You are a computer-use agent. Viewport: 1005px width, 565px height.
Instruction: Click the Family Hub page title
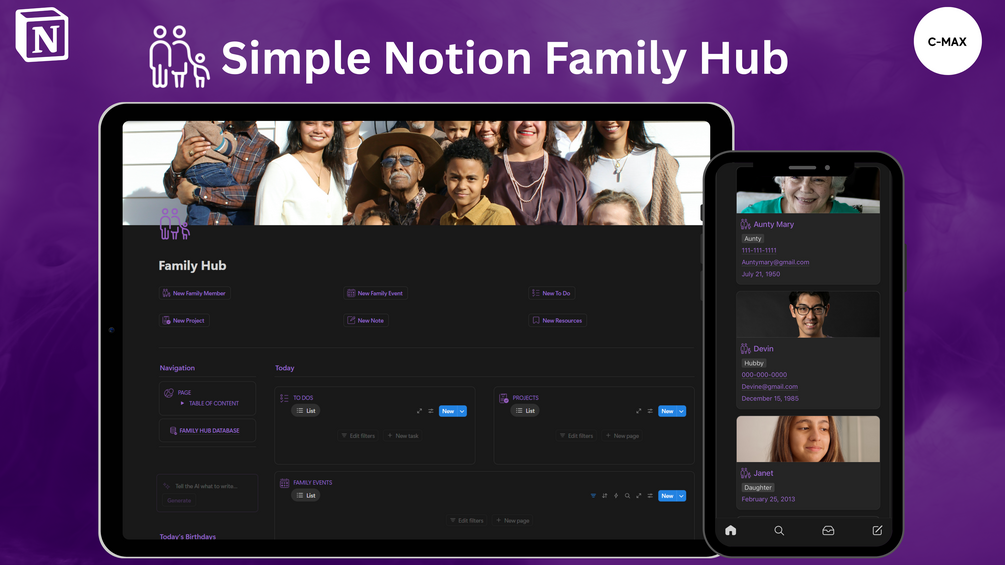pos(192,266)
